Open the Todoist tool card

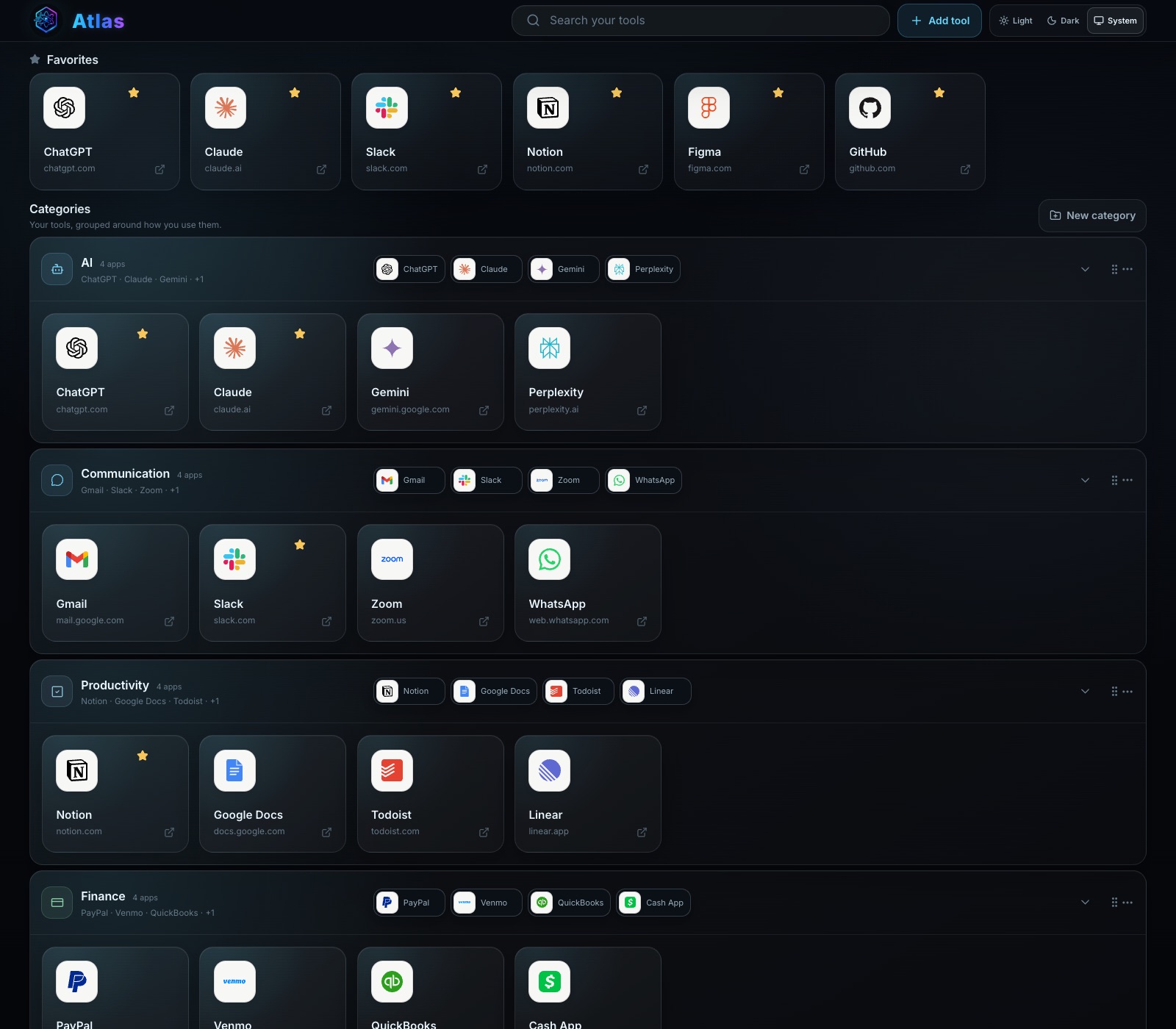pyautogui.click(x=430, y=794)
